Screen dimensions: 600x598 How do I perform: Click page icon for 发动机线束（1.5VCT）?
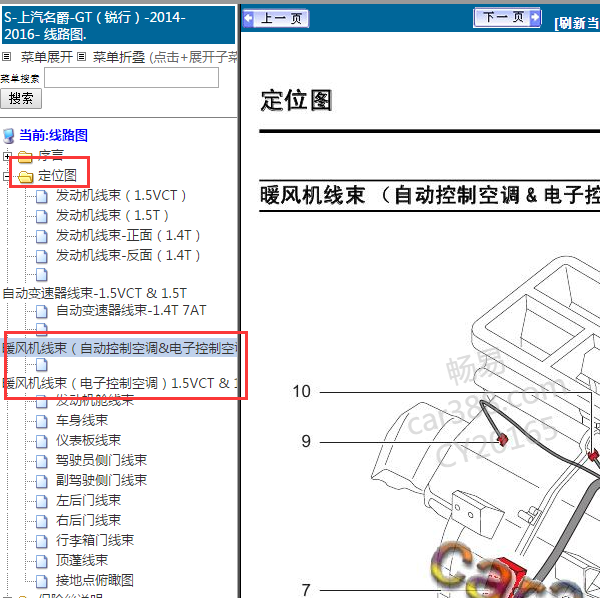click(x=41, y=196)
